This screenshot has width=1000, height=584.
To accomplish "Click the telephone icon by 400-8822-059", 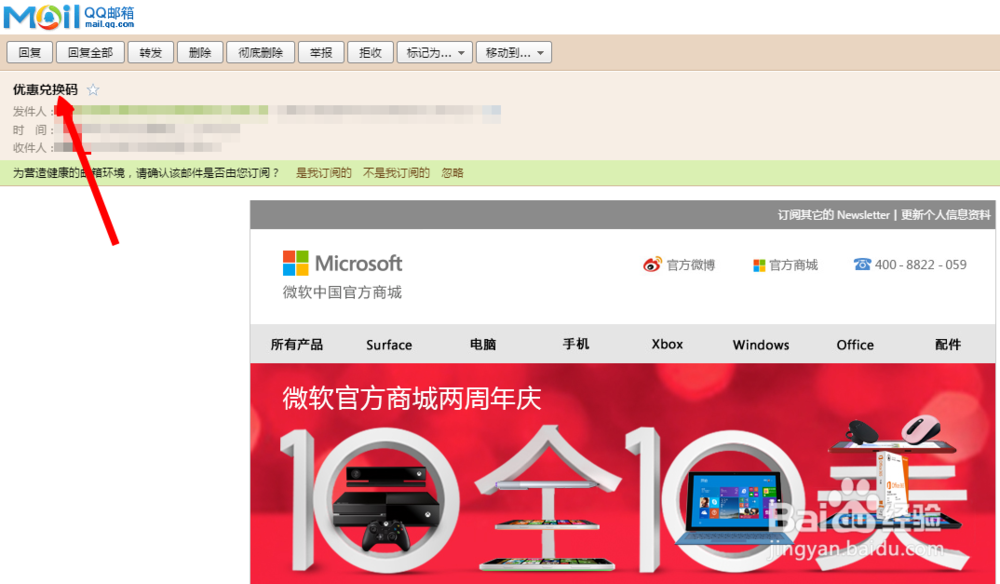I will click(862, 264).
